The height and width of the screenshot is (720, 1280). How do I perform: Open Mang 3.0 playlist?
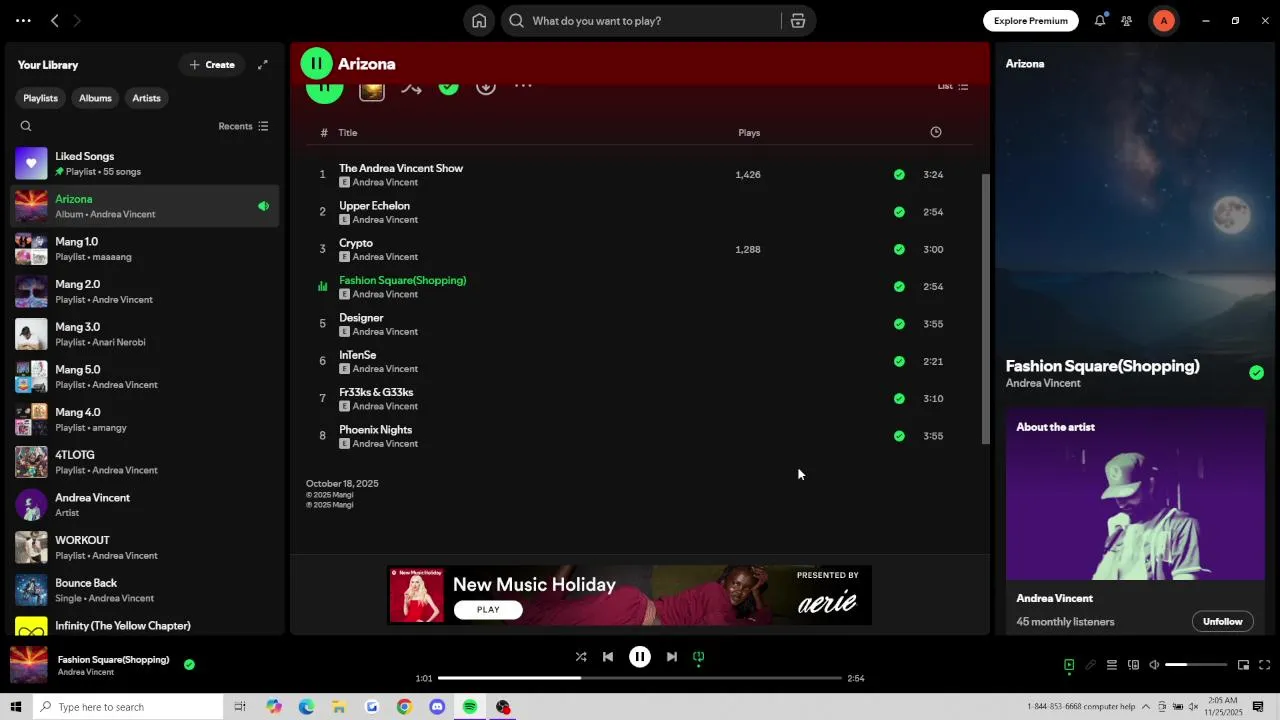click(145, 334)
